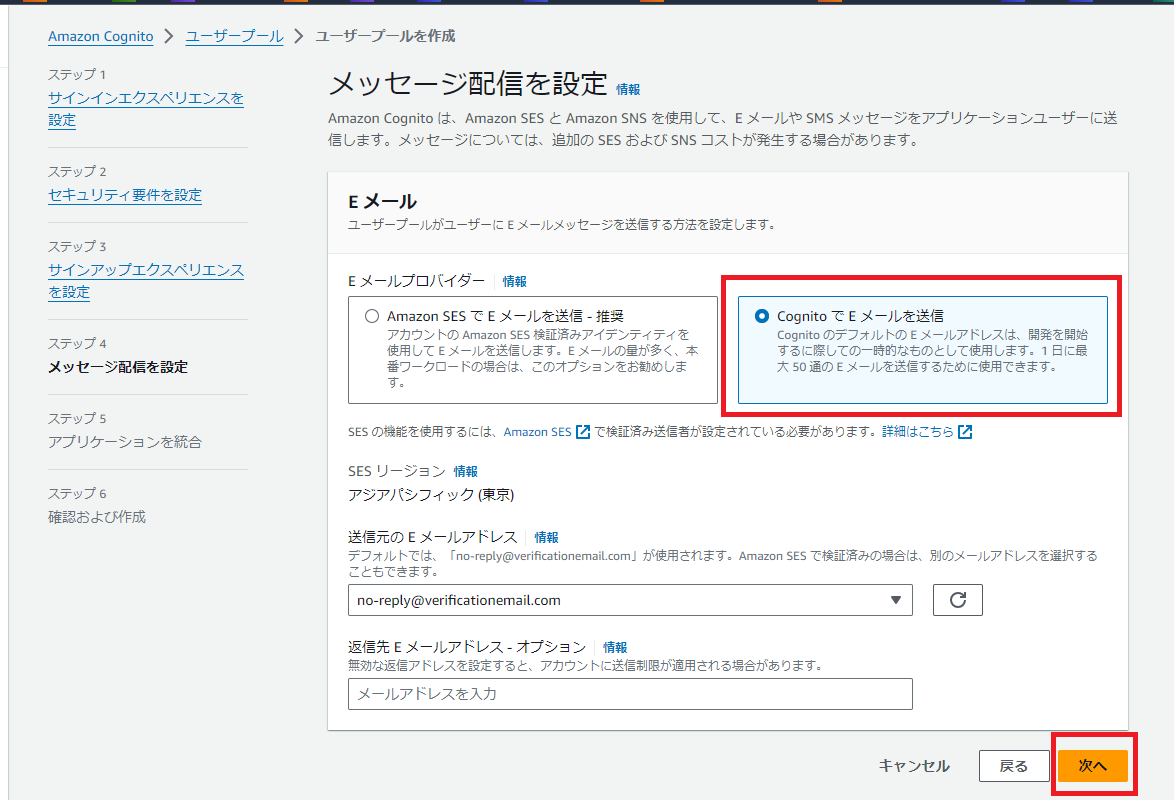Open 情報 link next to Eメールプロバイダー
1174x800 pixels.
point(514,281)
